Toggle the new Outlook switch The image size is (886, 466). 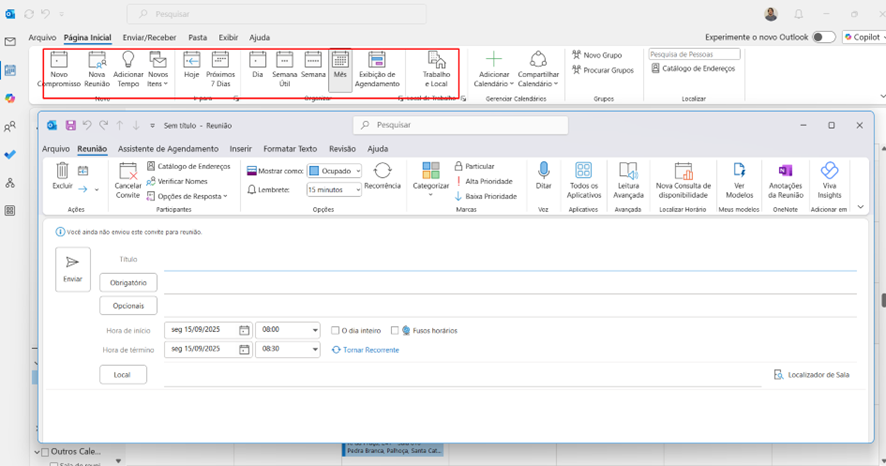pos(824,37)
